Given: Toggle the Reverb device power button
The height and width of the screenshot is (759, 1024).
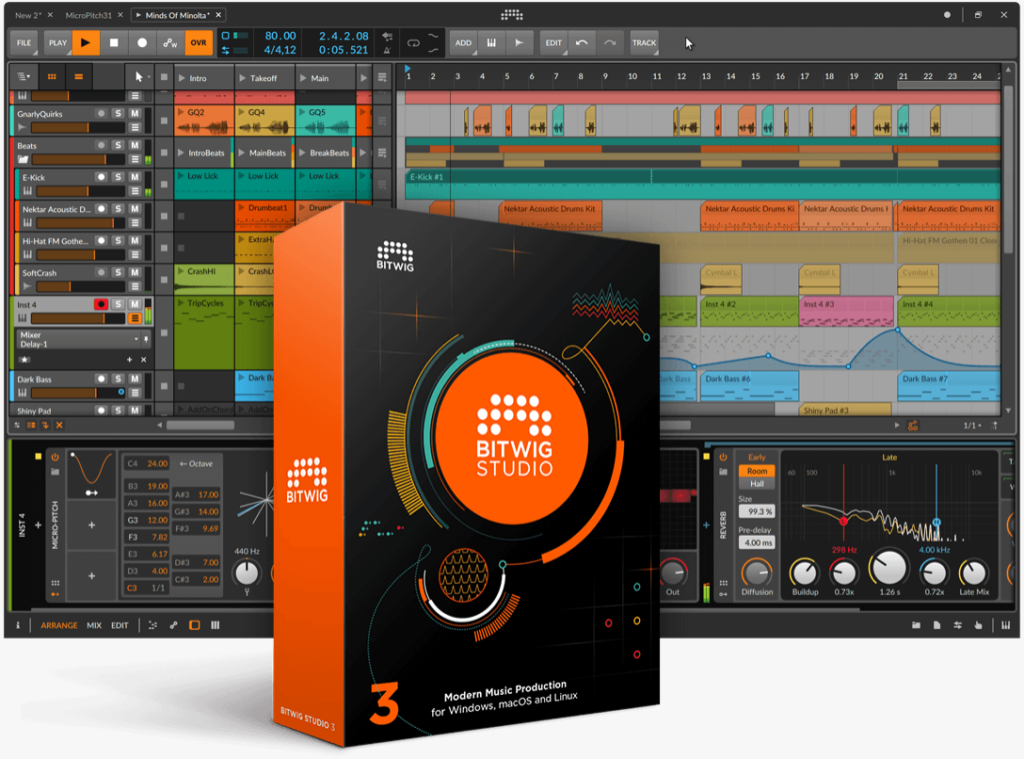Looking at the screenshot, I should pyautogui.click(x=723, y=457).
